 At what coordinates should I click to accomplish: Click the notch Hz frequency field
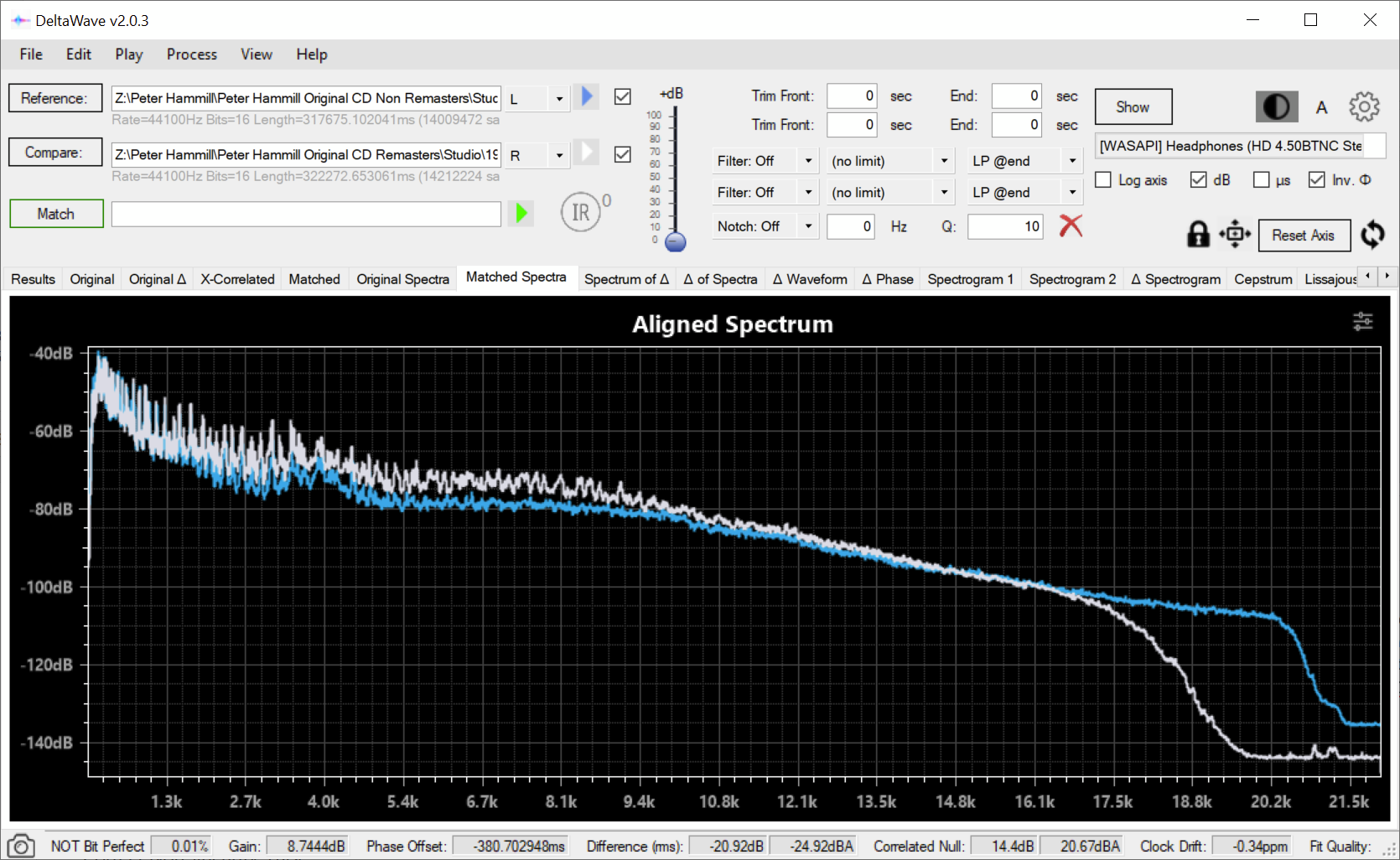tap(851, 226)
